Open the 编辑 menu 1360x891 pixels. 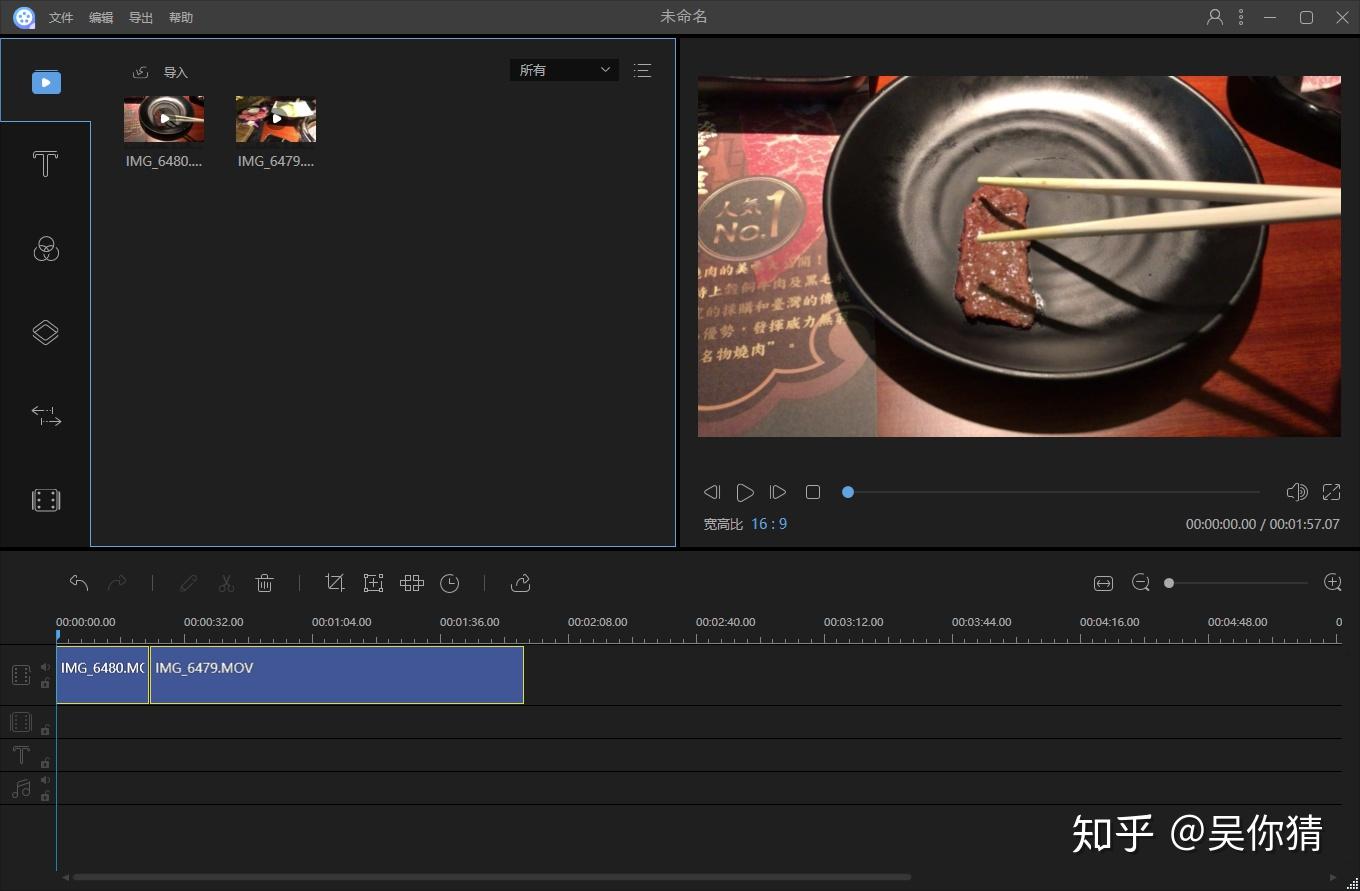click(101, 18)
